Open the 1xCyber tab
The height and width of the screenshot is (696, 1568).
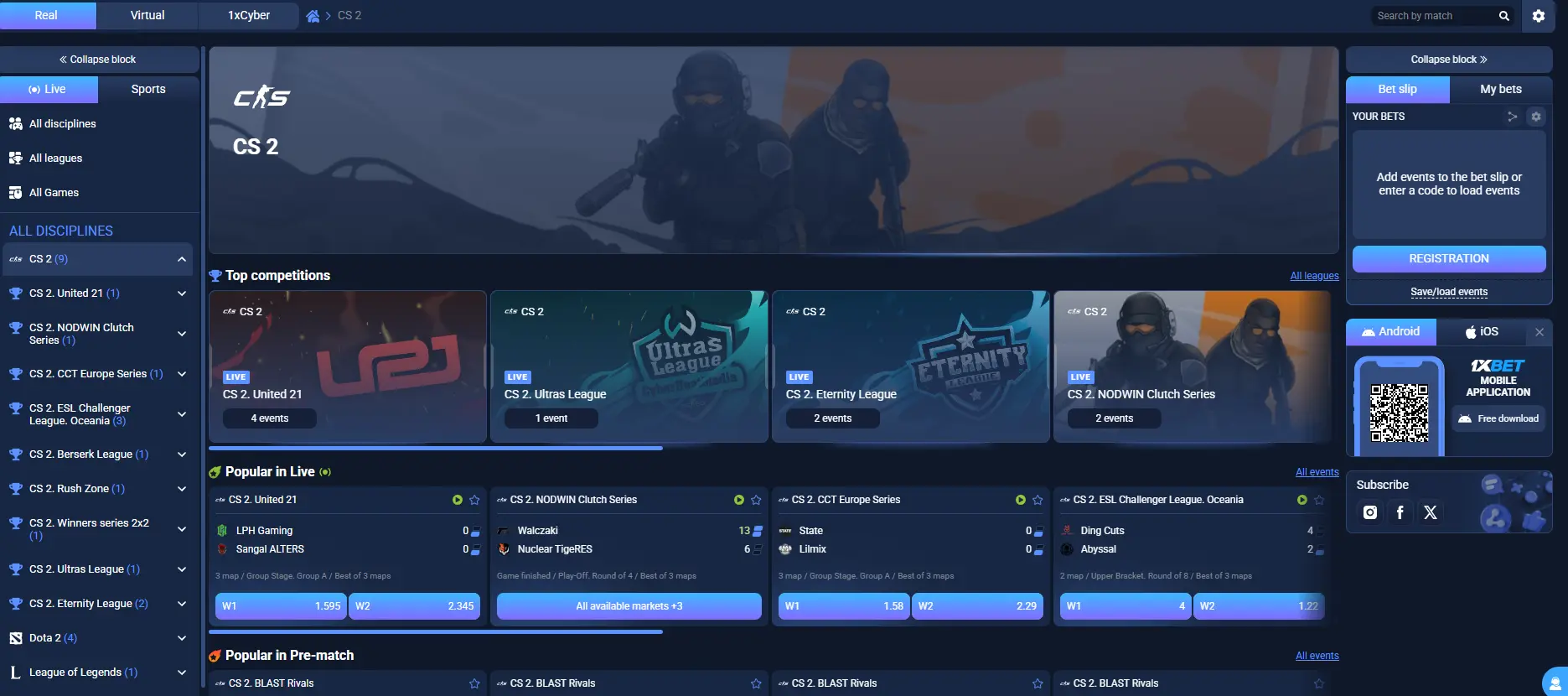249,16
